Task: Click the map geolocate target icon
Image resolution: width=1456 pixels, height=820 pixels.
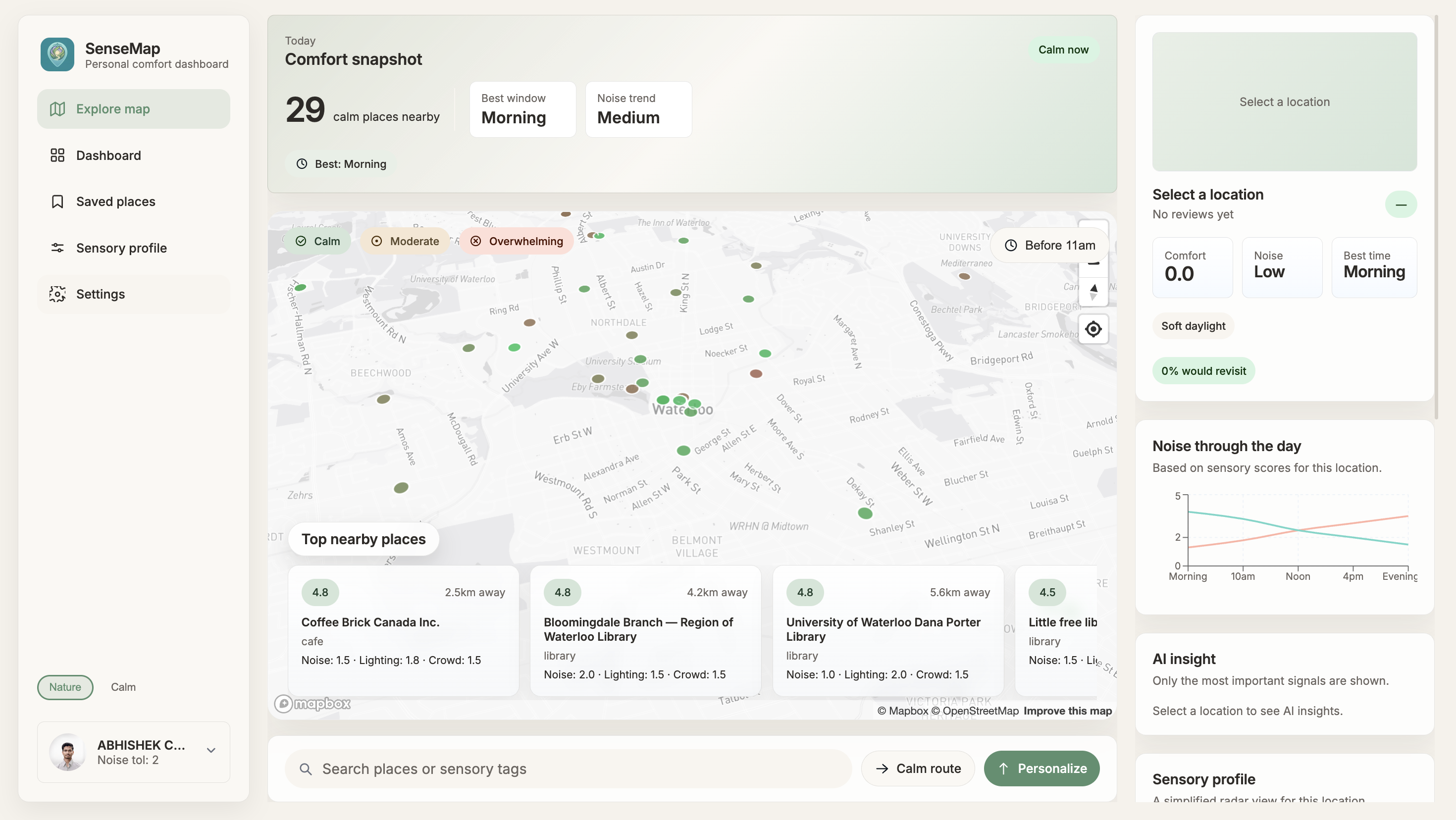Action: point(1093,329)
